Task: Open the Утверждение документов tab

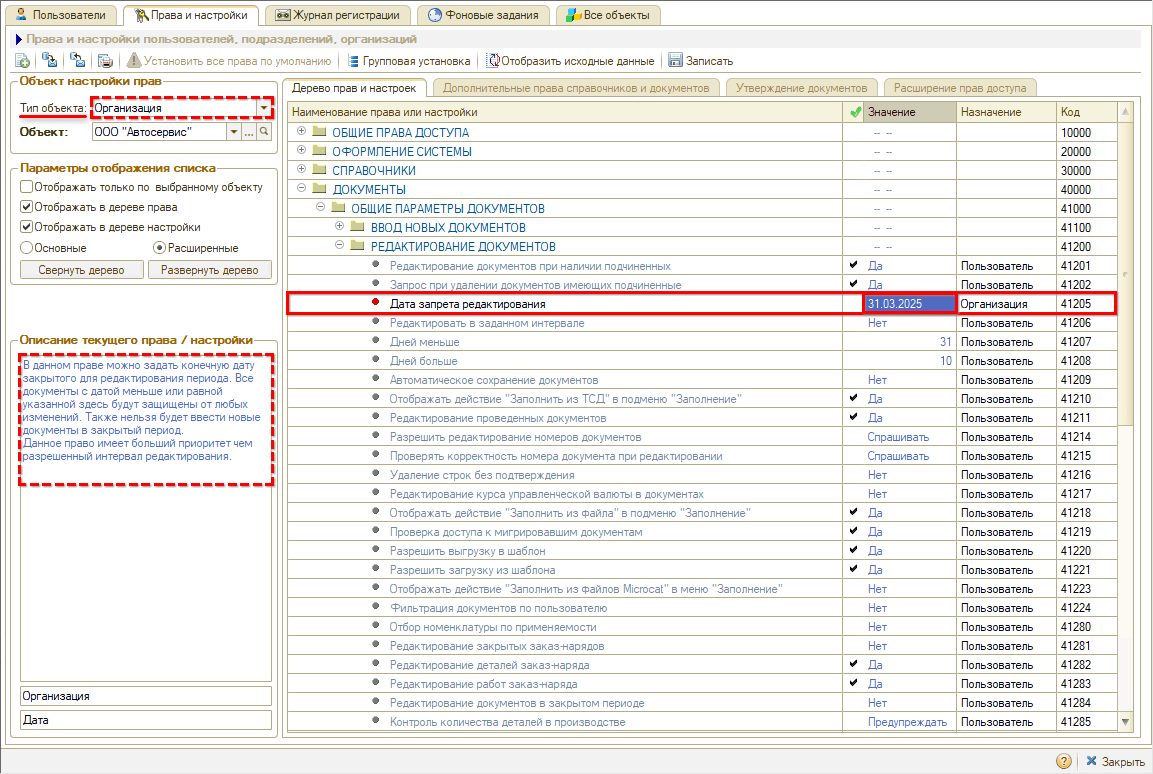Action: click(x=802, y=88)
